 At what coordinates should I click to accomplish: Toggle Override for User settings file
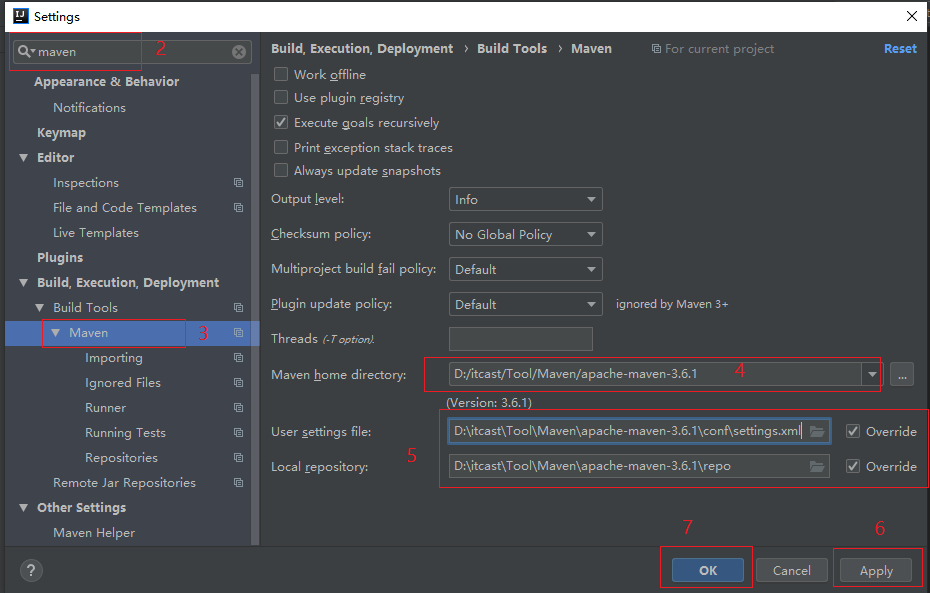(853, 431)
